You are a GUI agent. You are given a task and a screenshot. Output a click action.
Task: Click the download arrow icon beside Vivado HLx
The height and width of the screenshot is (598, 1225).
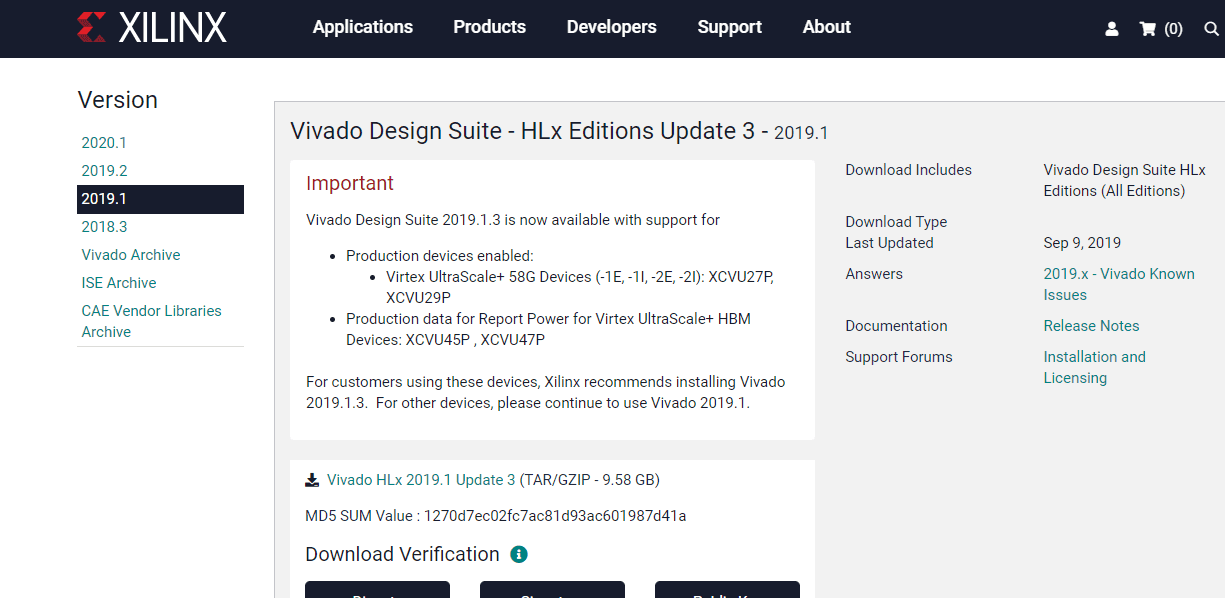[x=312, y=480]
